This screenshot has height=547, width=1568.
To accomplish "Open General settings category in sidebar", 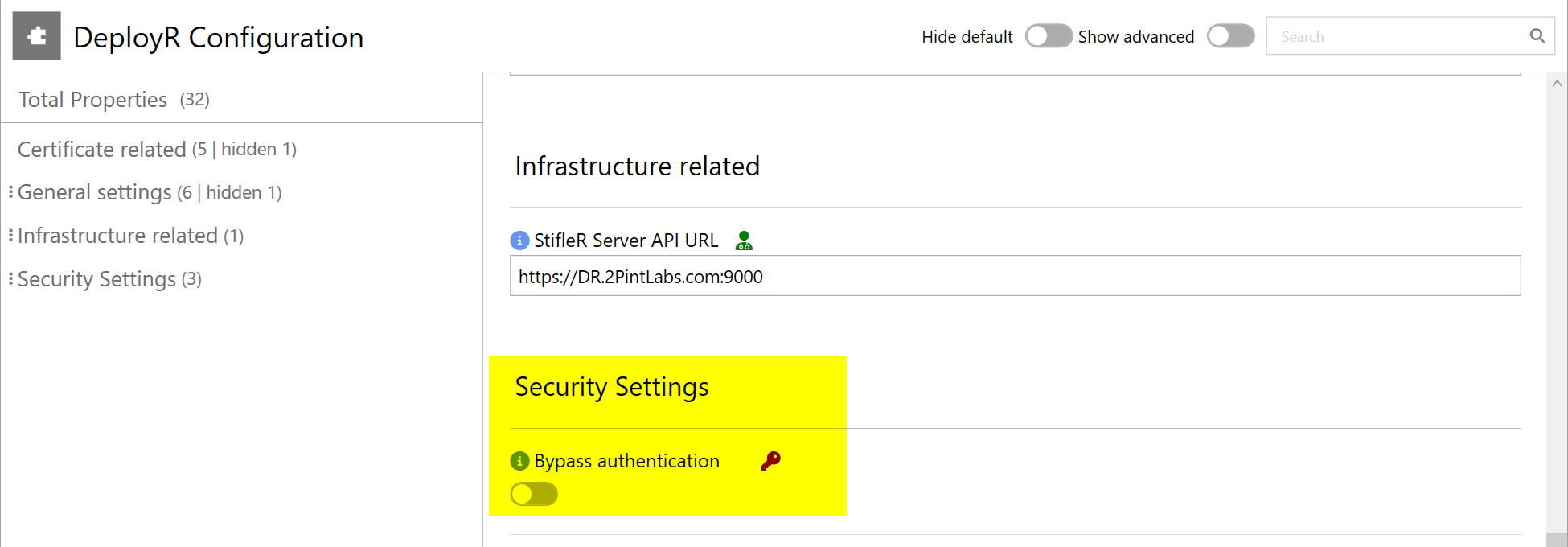I will click(x=95, y=193).
